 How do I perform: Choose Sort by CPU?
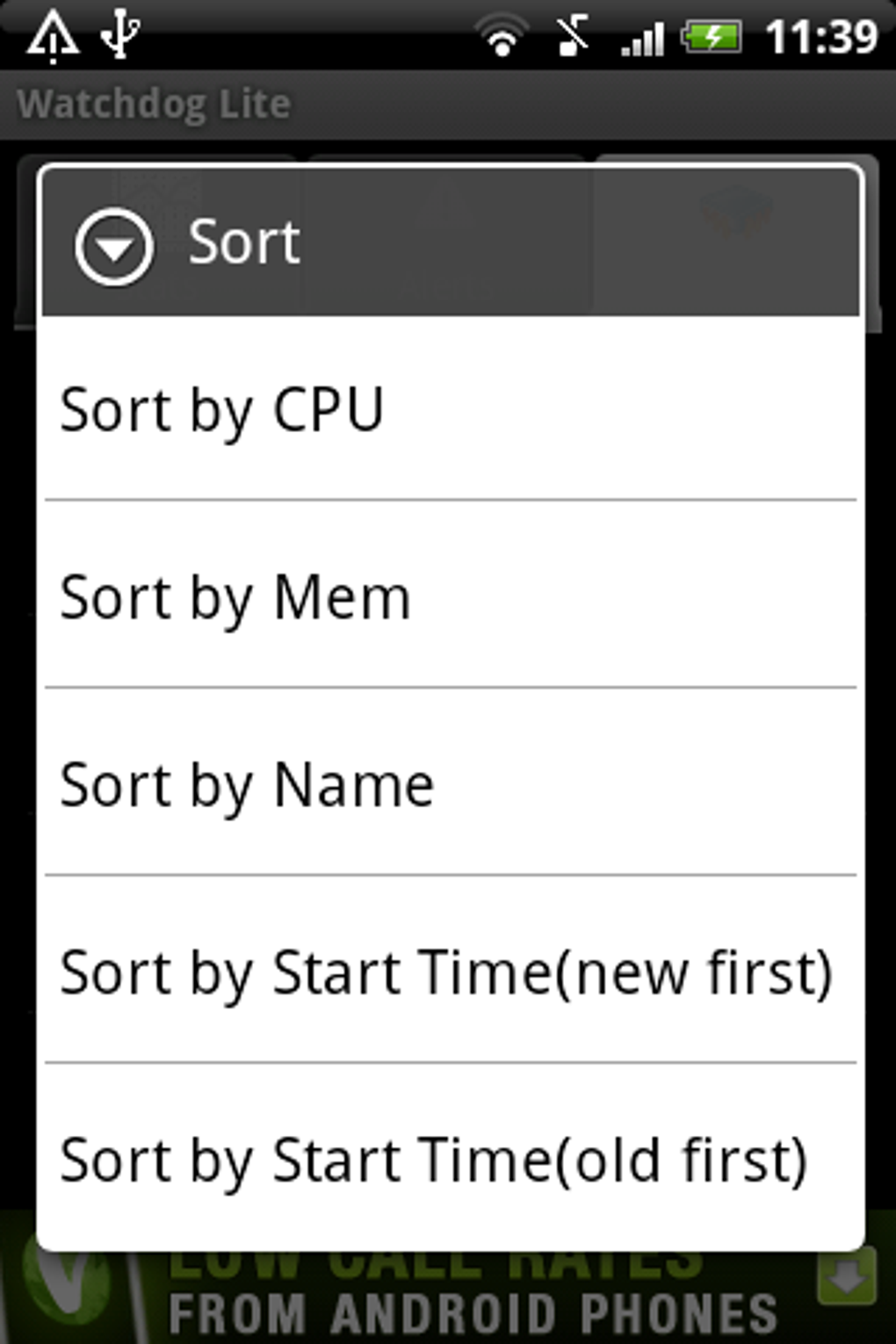coord(450,409)
